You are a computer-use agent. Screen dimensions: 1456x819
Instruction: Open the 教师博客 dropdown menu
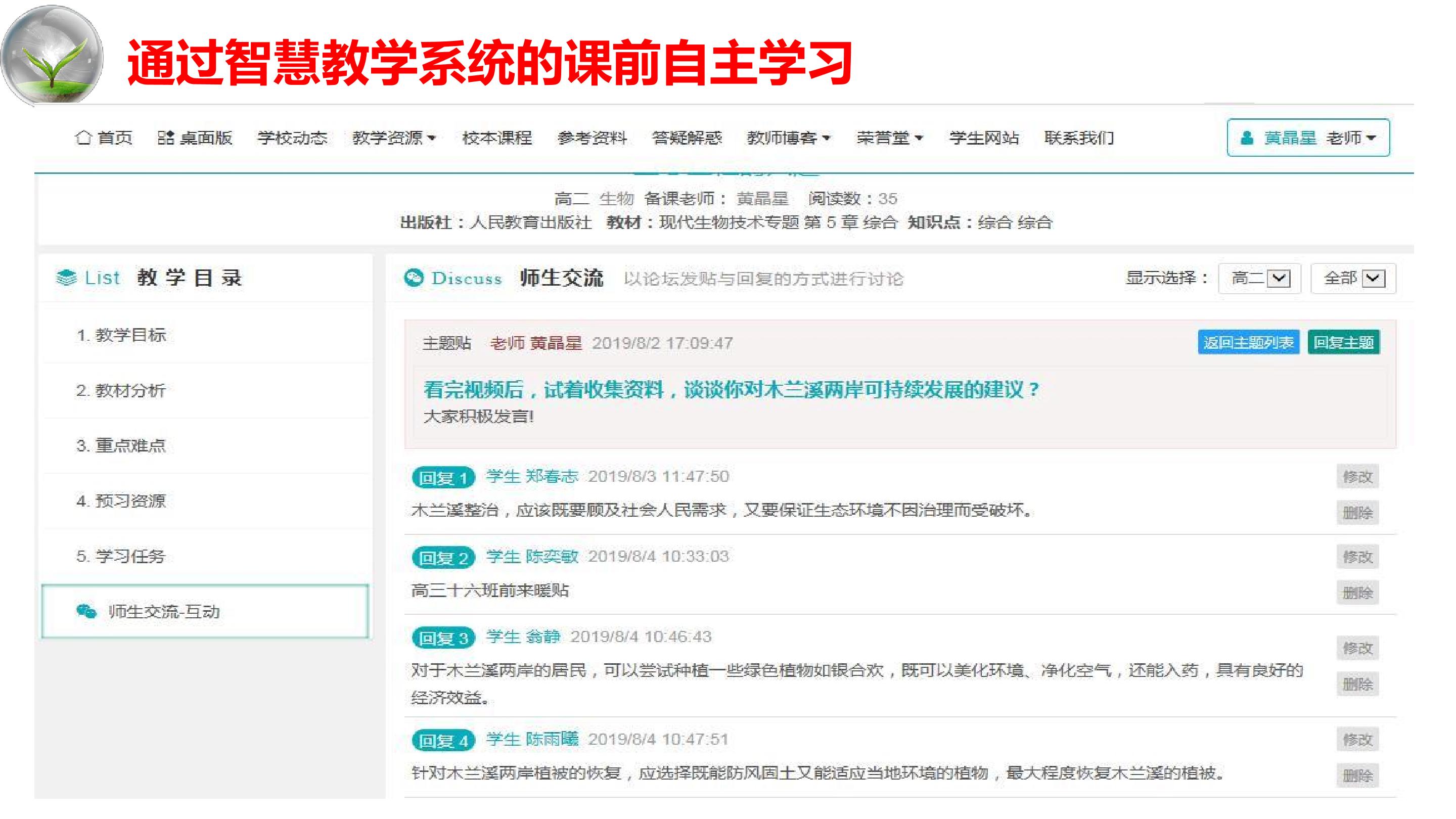789,138
